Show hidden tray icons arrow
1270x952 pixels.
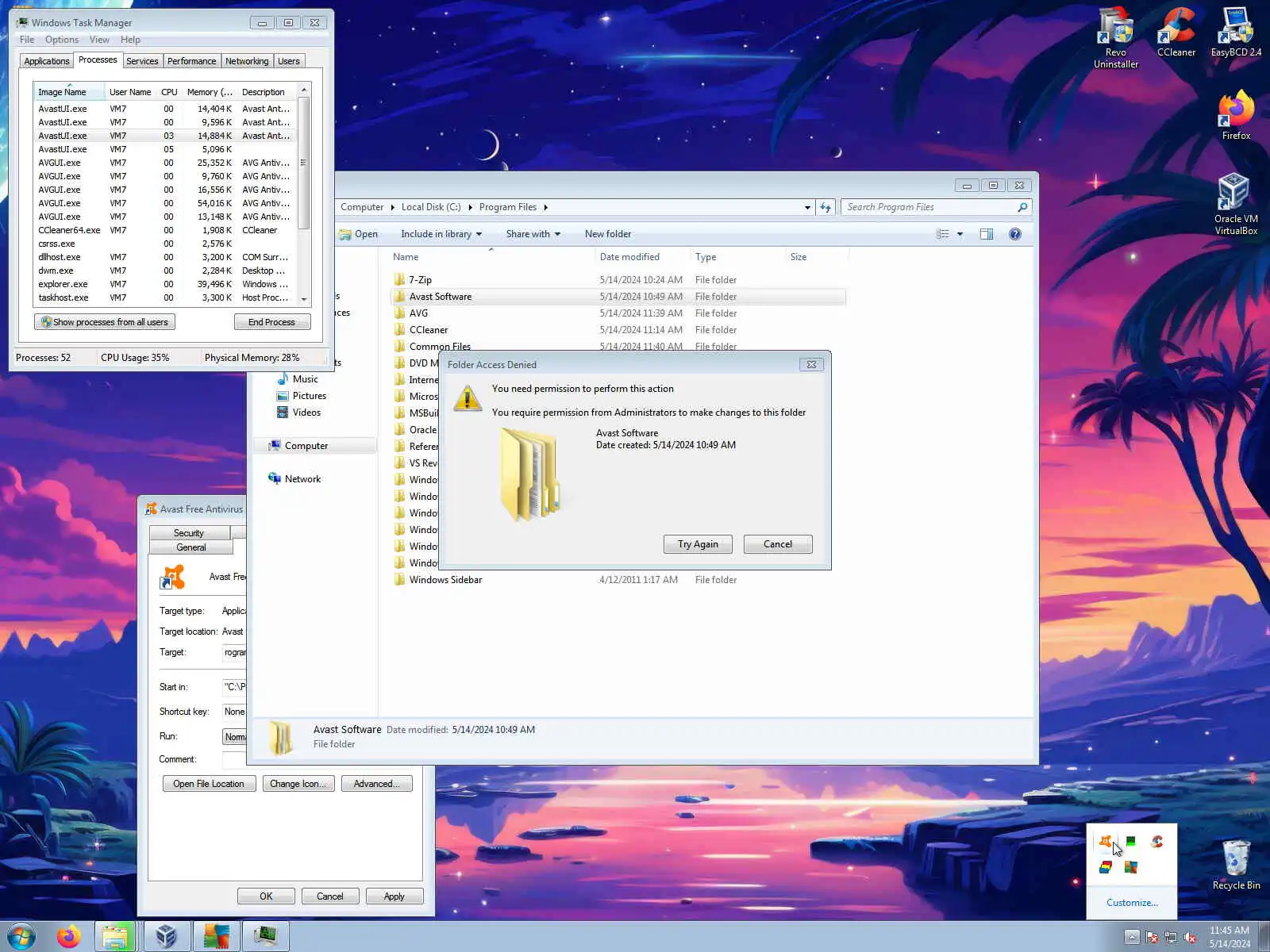(1133, 938)
